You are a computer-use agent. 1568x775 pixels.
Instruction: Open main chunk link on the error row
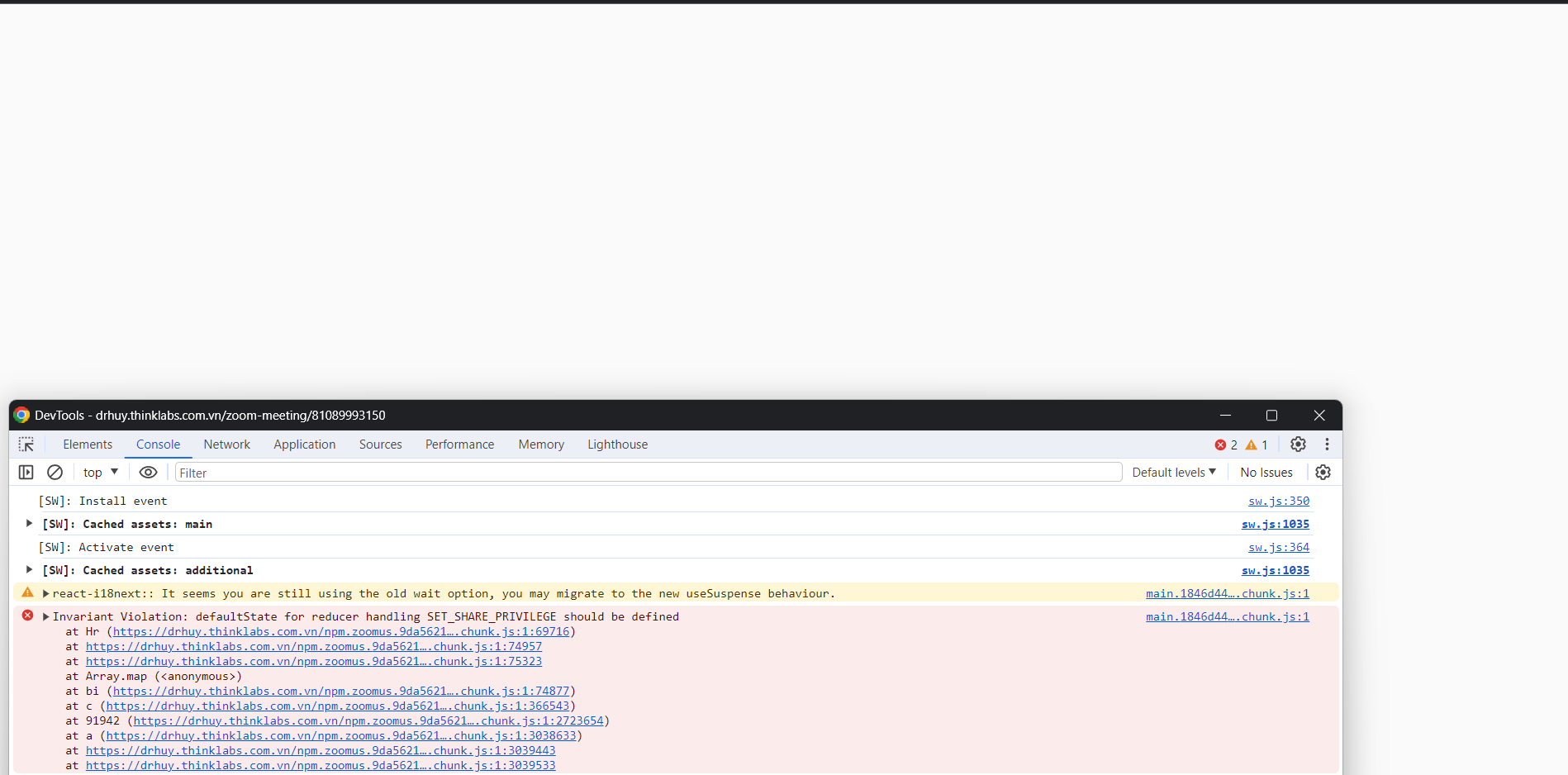click(1228, 616)
